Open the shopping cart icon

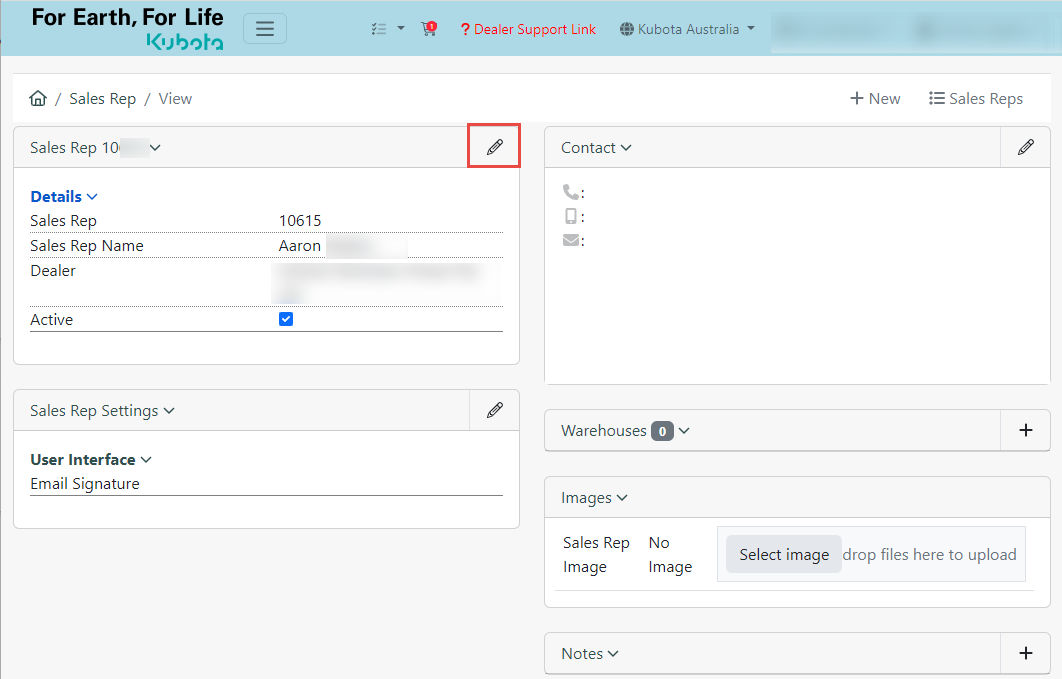[429, 29]
